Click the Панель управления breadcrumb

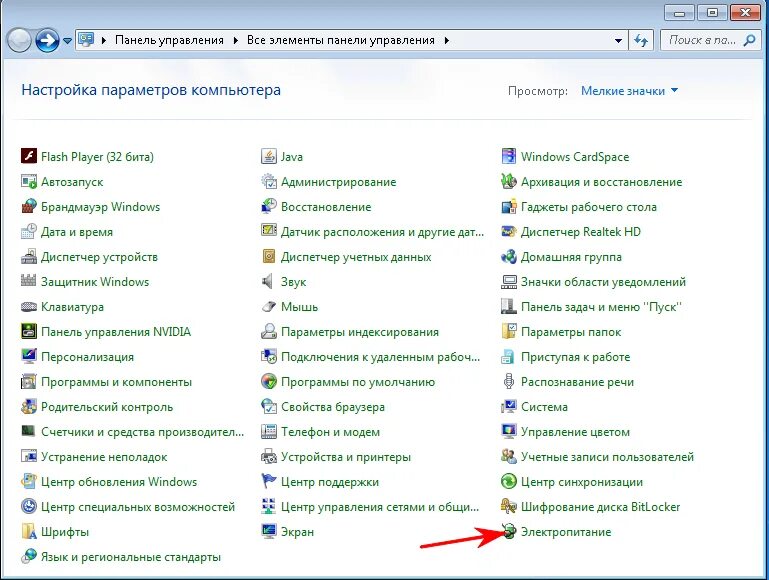[x=169, y=40]
